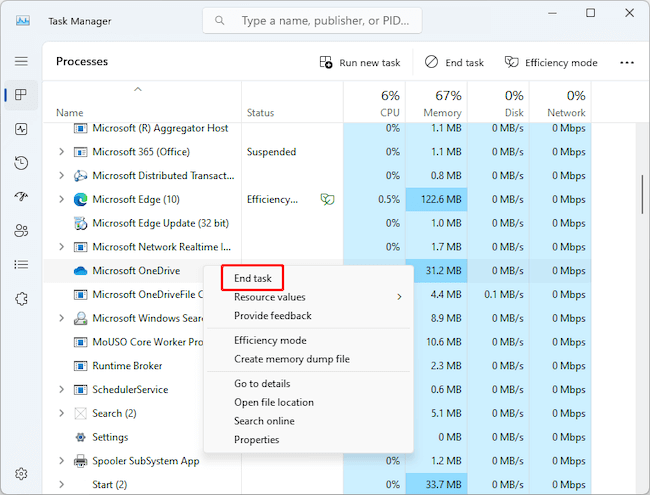This screenshot has width=650, height=495.
Task: Open the Performance sidebar icon
Action: (x=21, y=129)
